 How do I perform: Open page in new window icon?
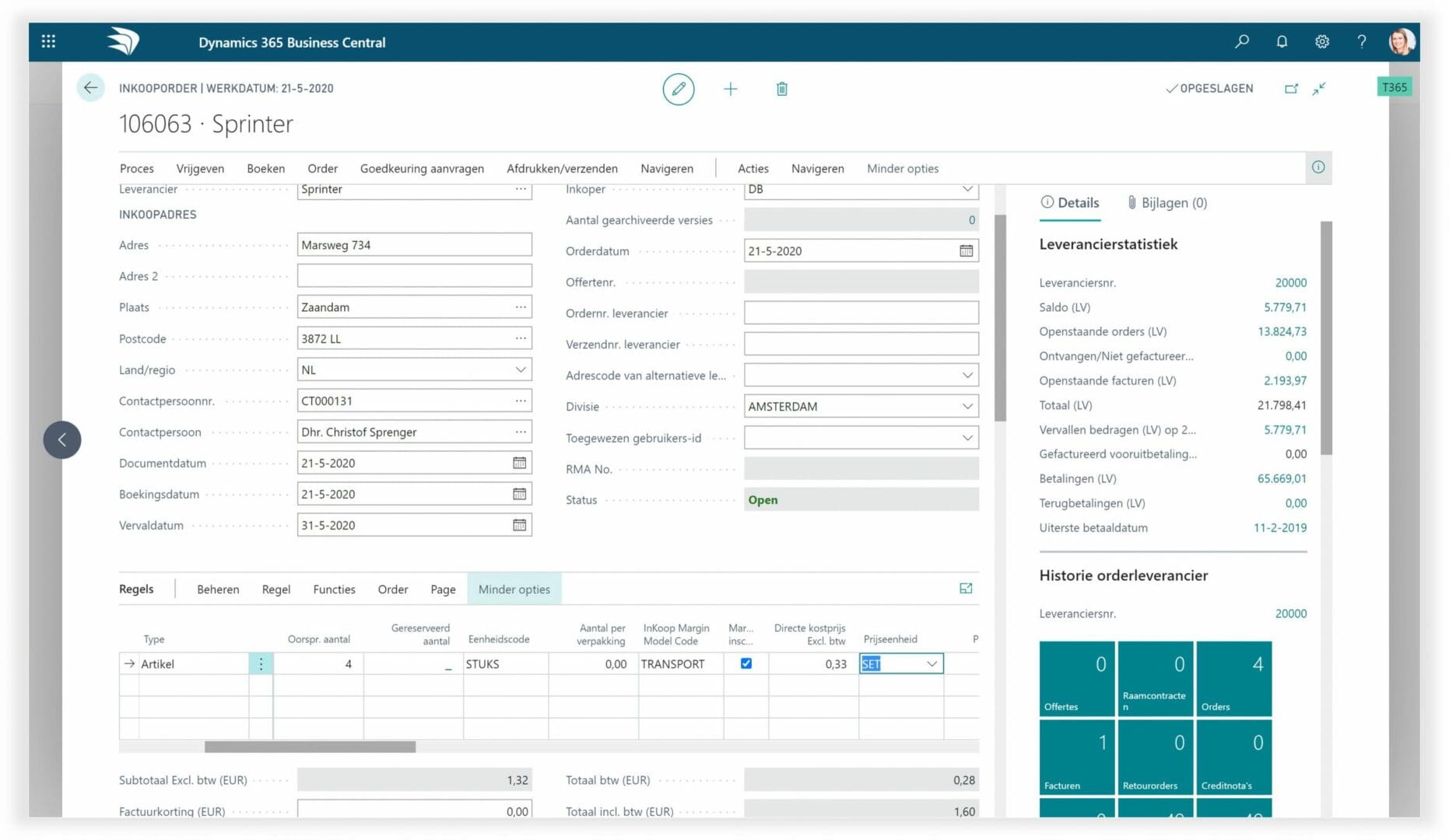click(1291, 89)
